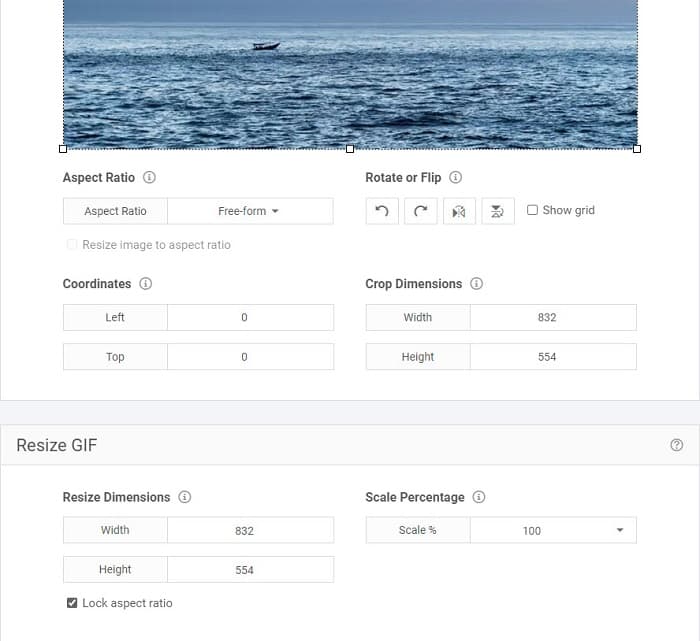Expand the Scale % dropdown arrow
The image size is (700, 641).
click(619, 530)
